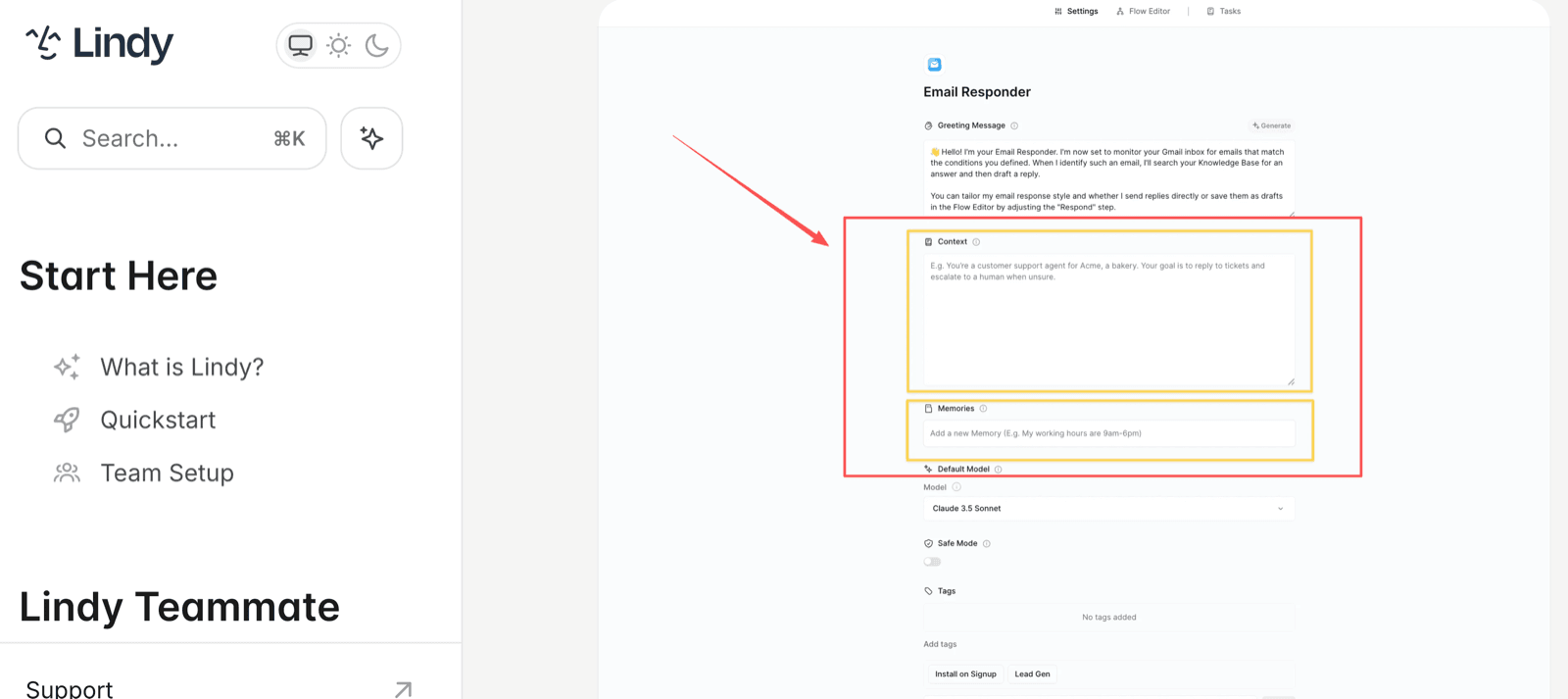1568x699 pixels.
Task: Click the info icon next to Context
Action: point(976,242)
